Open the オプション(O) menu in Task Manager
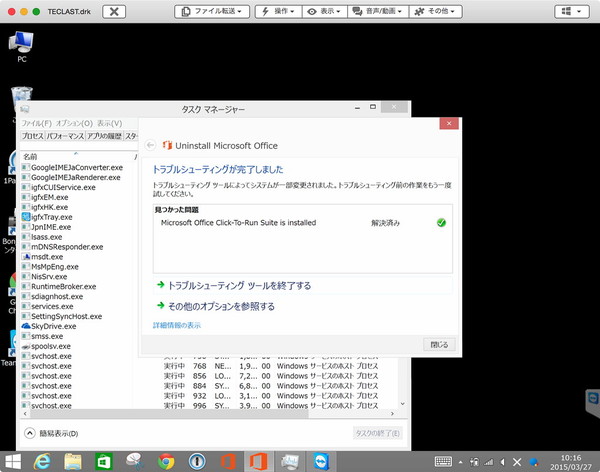Image resolution: width=600 pixels, height=472 pixels. [74, 123]
